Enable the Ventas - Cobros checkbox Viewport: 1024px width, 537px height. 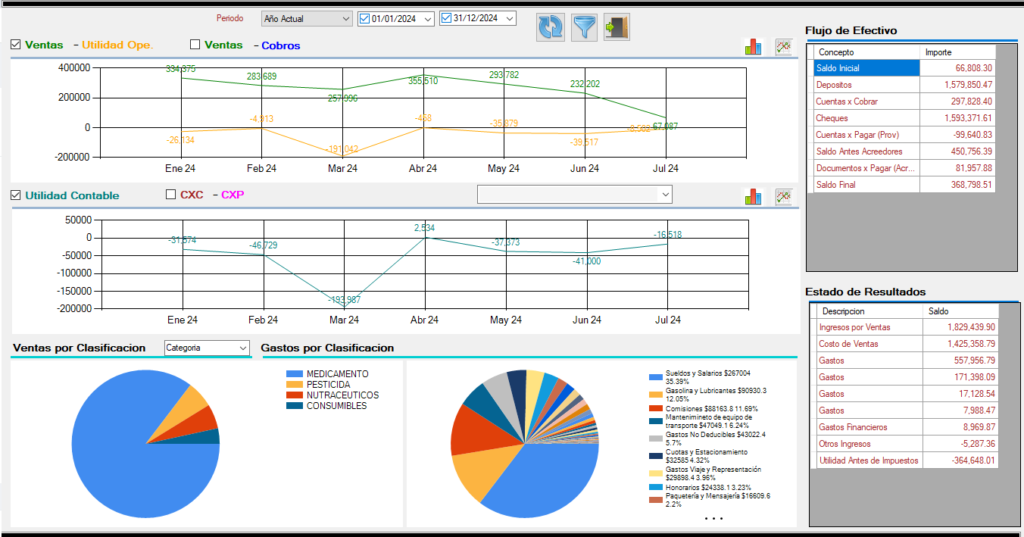(195, 45)
